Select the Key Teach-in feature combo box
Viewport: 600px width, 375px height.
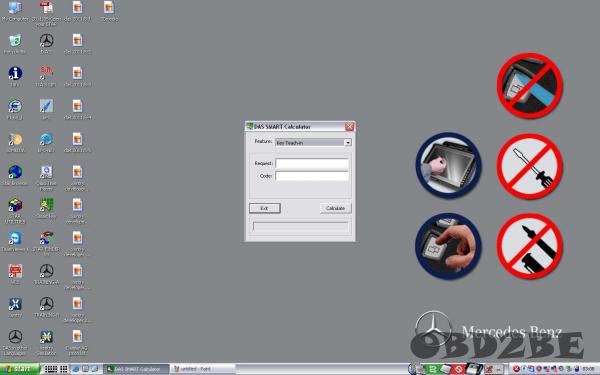click(x=313, y=142)
